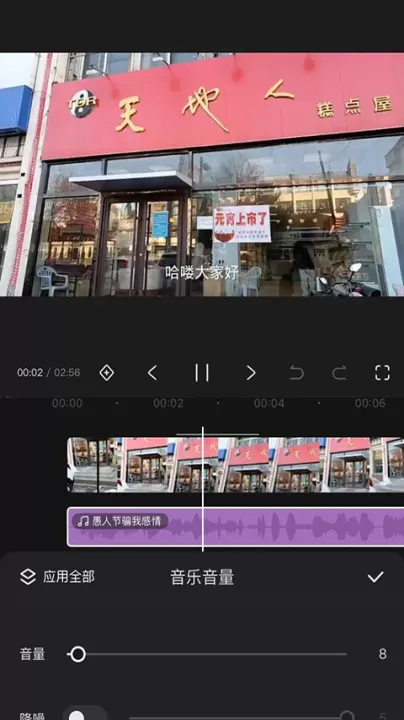Click the 00:06 timeline ruler mark
This screenshot has height=720, width=404.
point(370,403)
